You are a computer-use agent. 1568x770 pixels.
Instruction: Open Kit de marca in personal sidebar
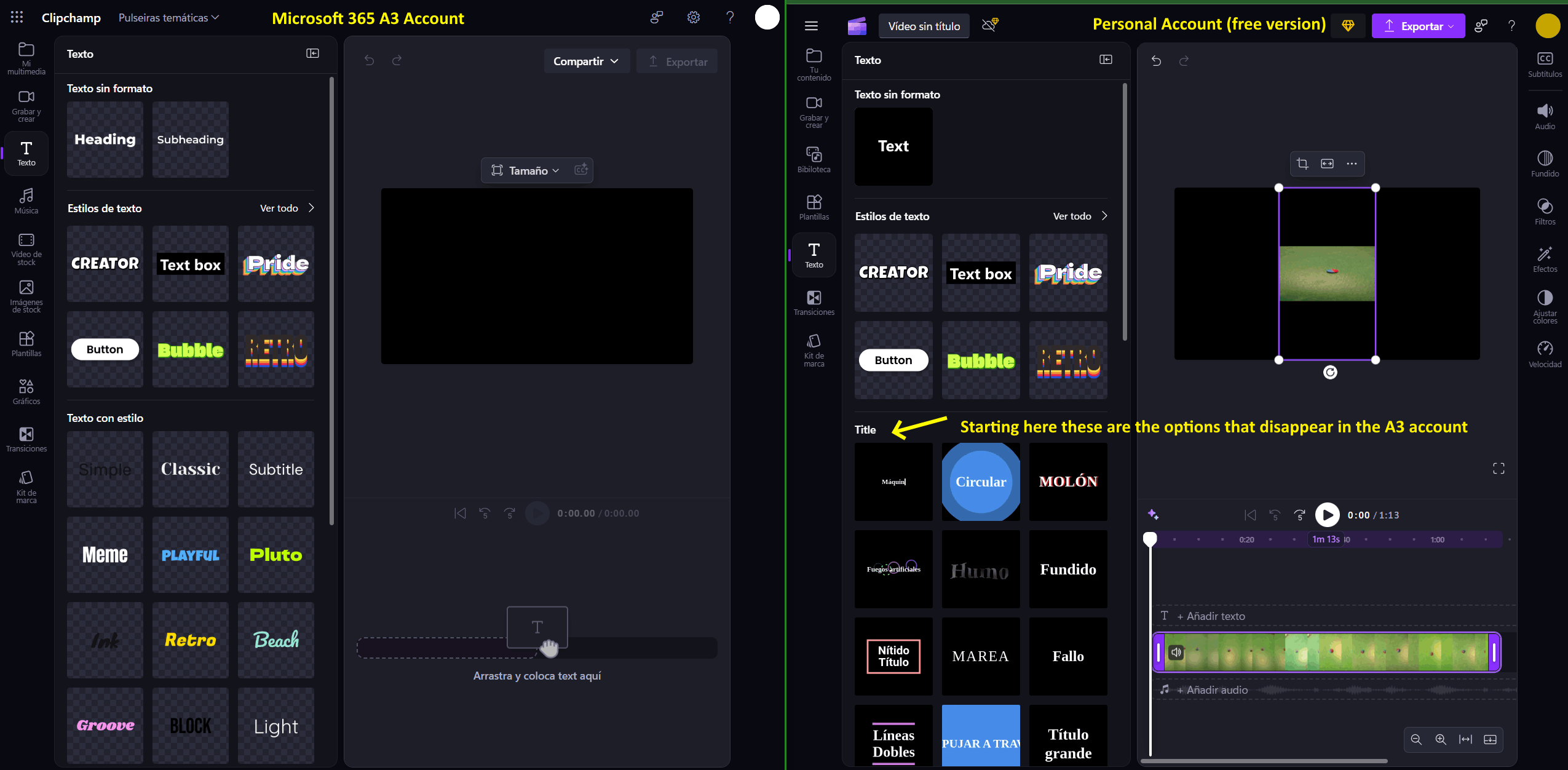click(814, 351)
